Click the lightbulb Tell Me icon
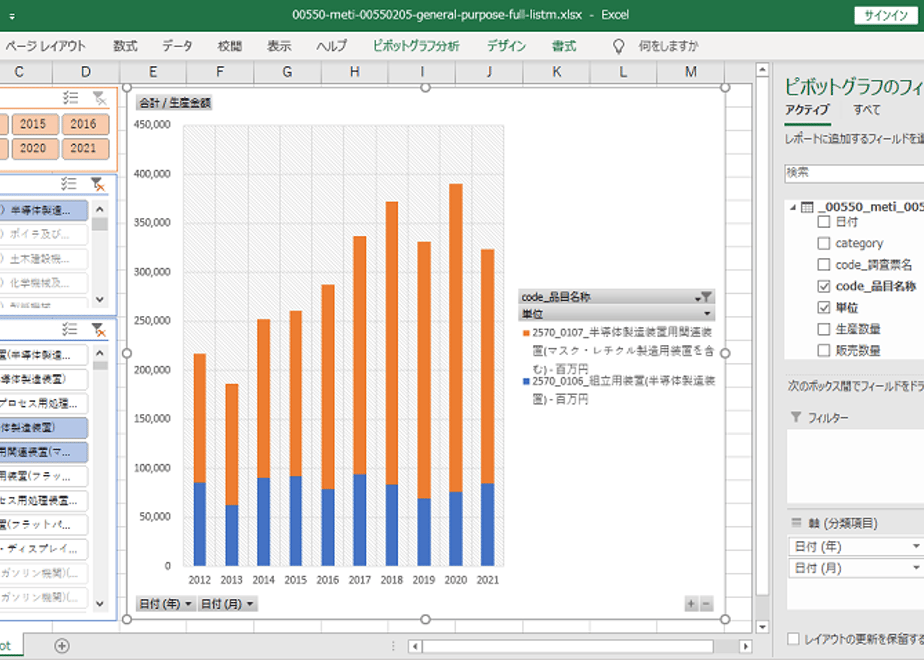This screenshot has width=924, height=660. 618,46
